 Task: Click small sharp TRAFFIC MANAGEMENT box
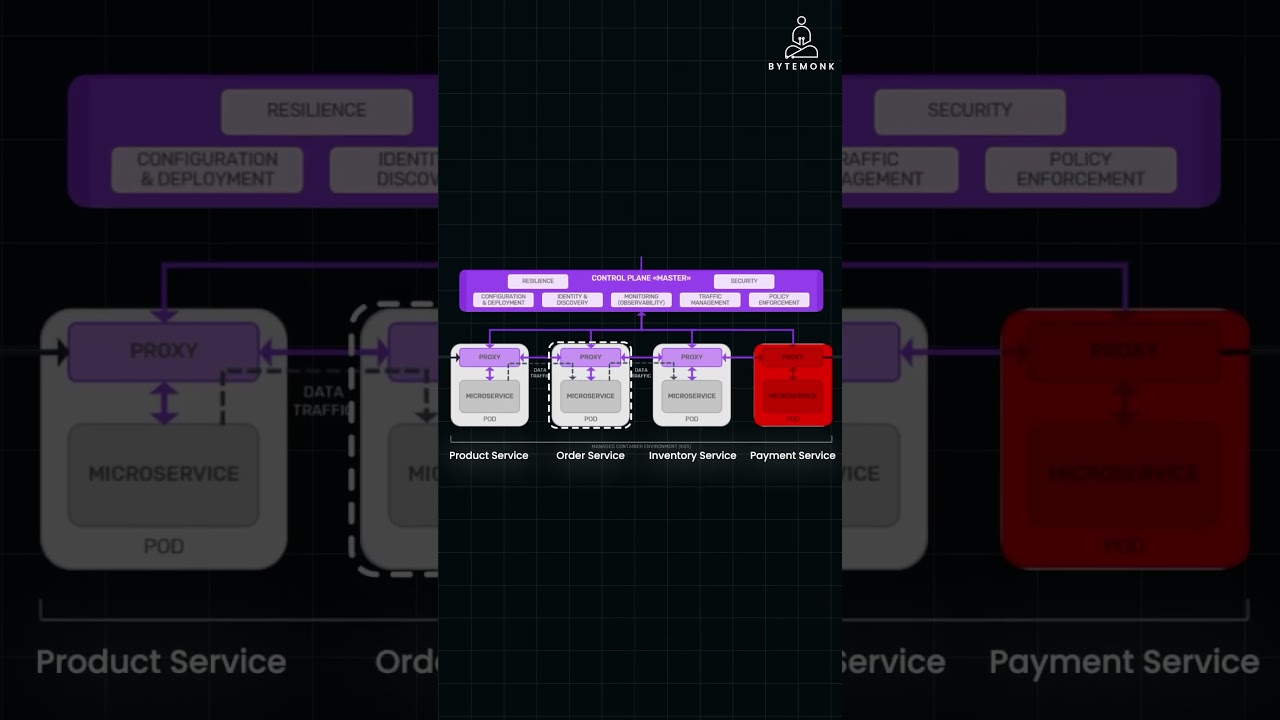pos(710,299)
